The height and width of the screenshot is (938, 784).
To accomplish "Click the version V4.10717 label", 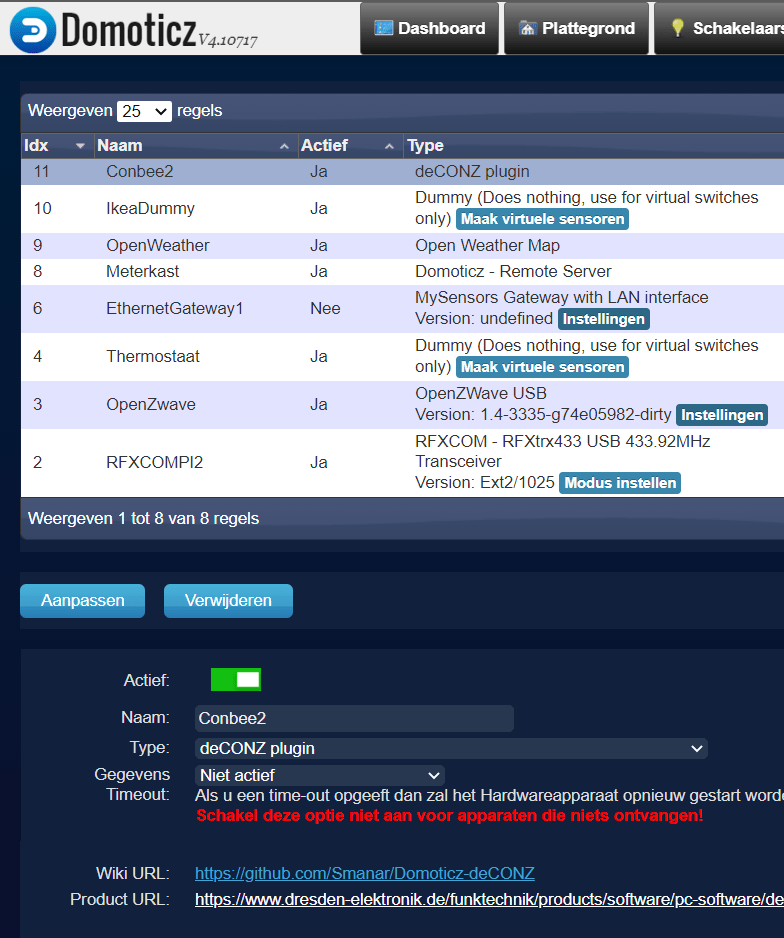I will [228, 40].
